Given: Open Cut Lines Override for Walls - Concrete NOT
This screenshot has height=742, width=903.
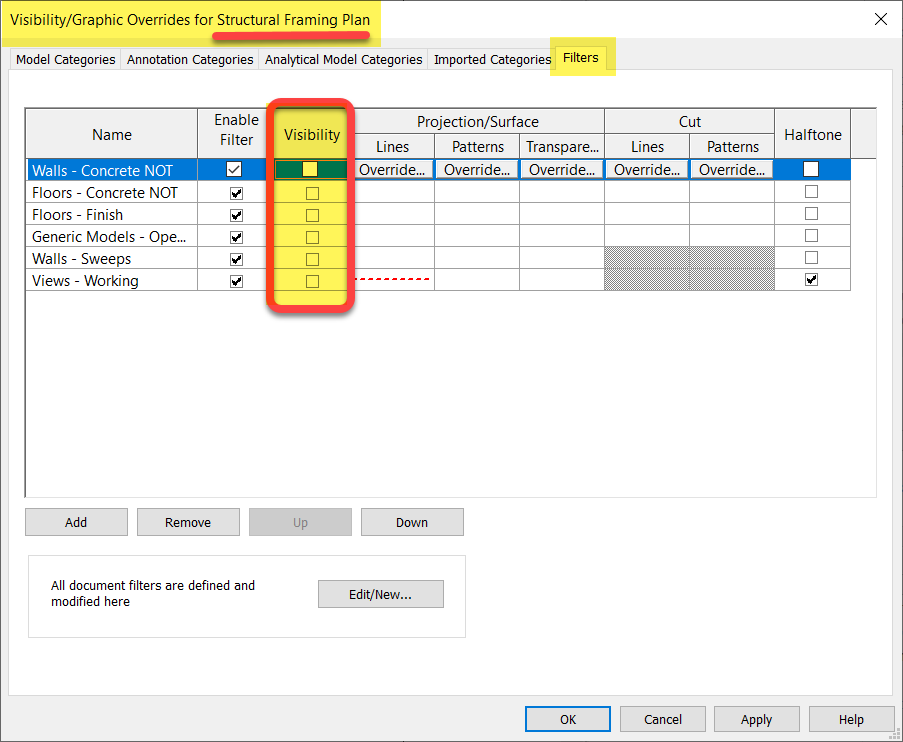Looking at the screenshot, I should coord(646,169).
